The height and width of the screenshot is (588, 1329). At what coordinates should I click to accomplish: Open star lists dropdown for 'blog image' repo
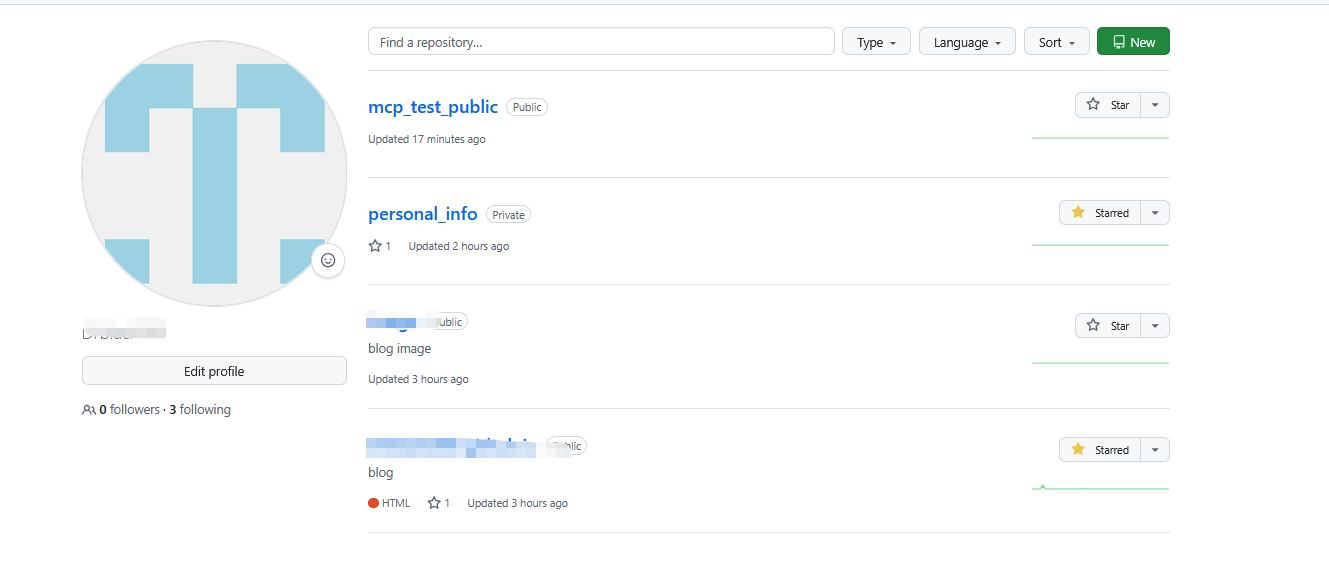tap(1155, 326)
